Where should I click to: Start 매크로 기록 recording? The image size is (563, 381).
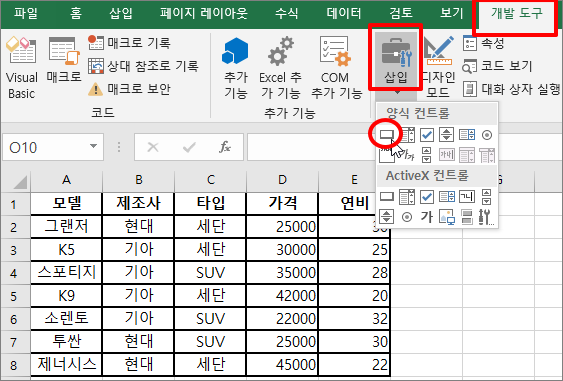pos(129,43)
